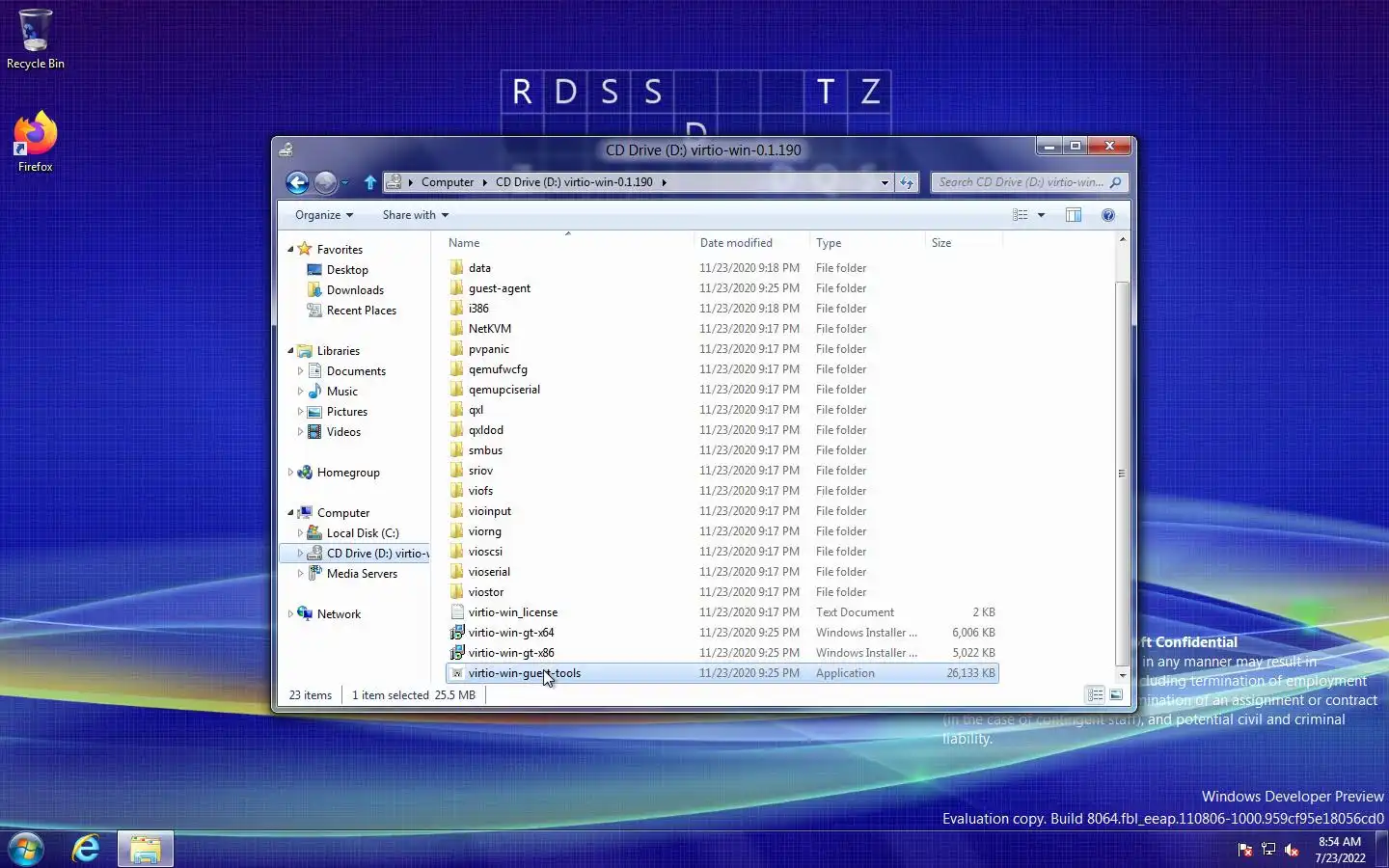The width and height of the screenshot is (1389, 868).
Task: Expand the Homegroup node
Action: 290,473
